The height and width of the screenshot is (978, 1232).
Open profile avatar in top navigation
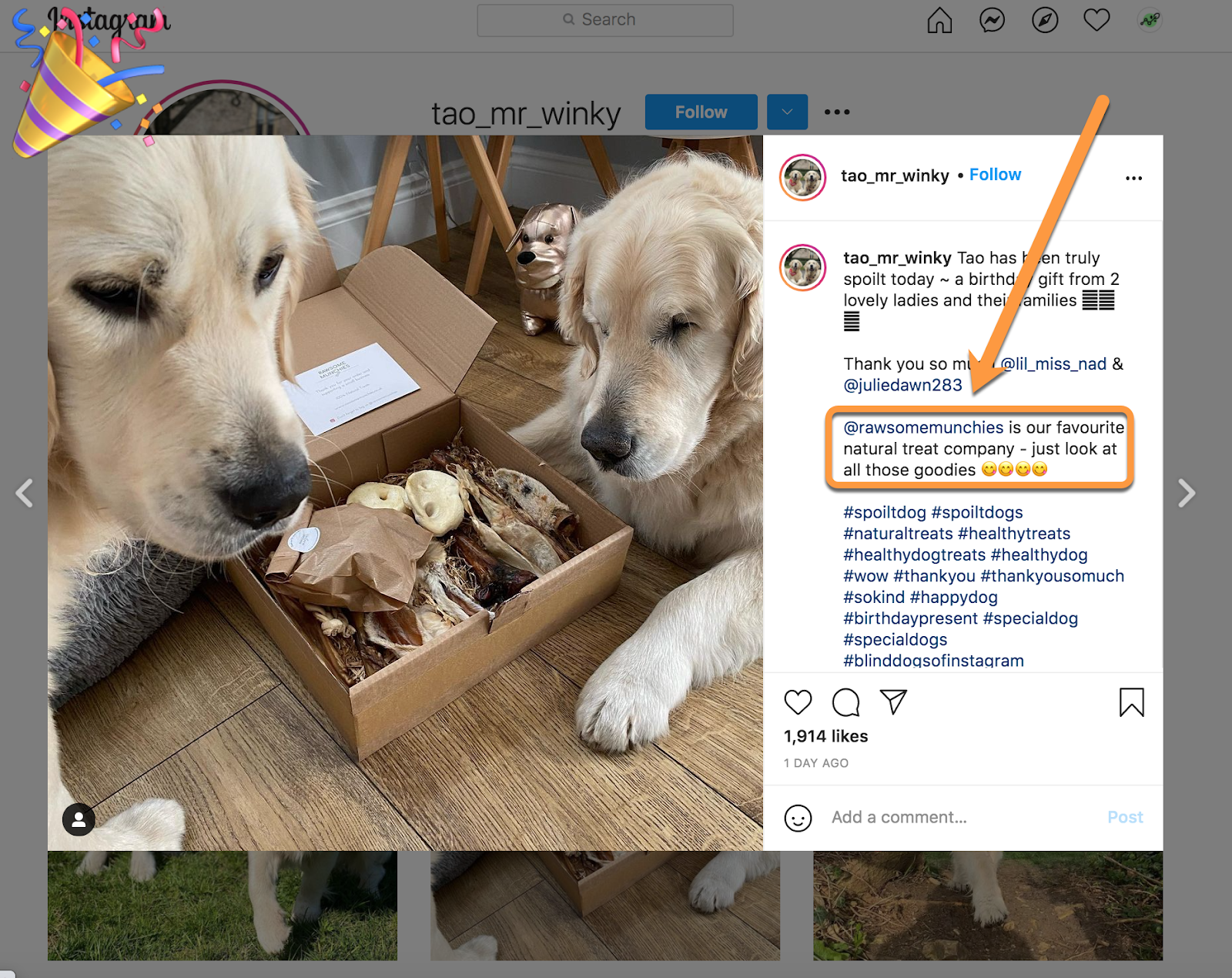click(1150, 21)
